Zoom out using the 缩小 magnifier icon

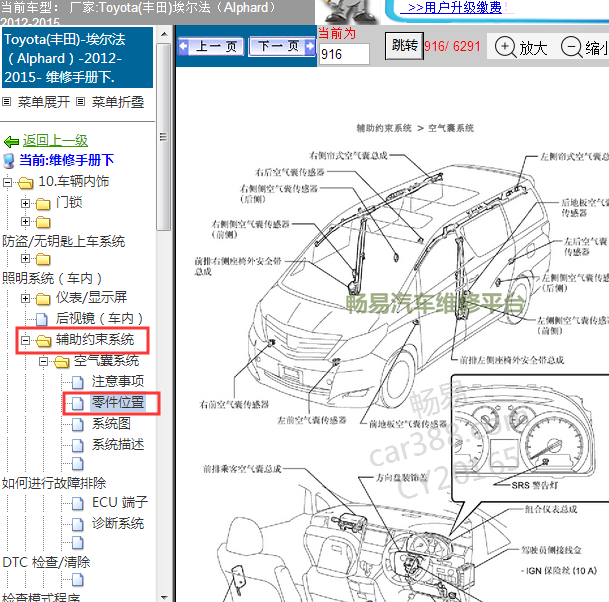[571, 47]
